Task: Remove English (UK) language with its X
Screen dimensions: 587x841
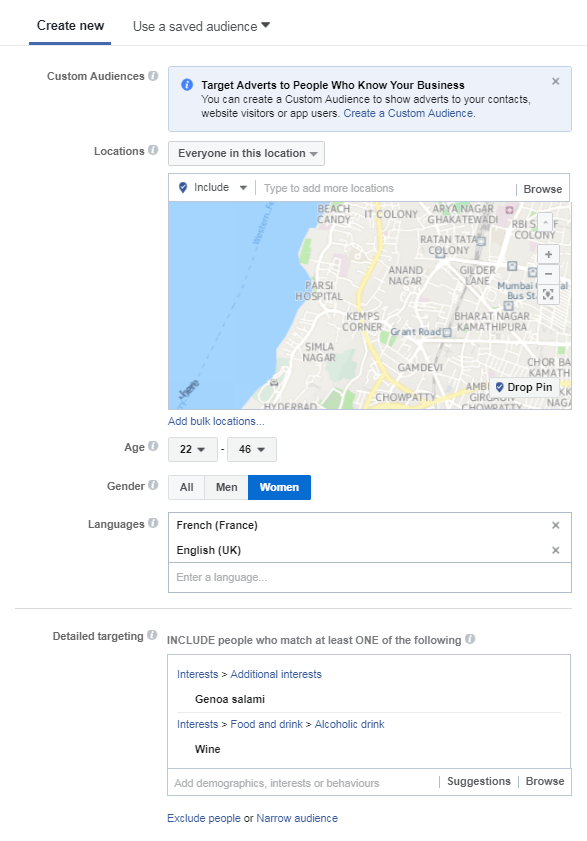Action: [556, 550]
